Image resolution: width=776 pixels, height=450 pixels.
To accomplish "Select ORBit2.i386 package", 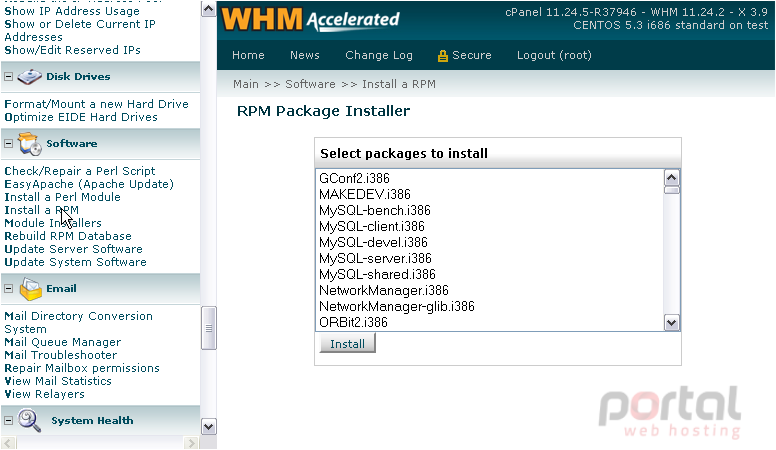I will tap(353, 322).
